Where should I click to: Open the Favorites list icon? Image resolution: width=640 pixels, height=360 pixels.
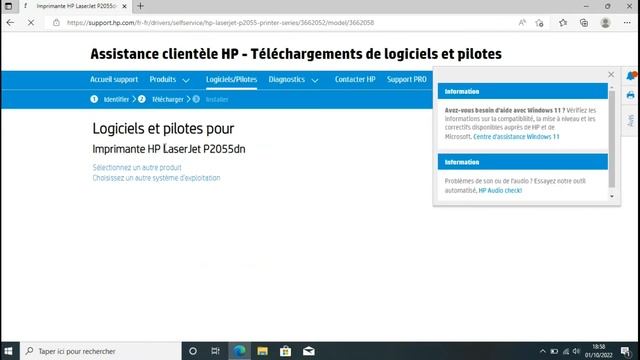[563, 23]
